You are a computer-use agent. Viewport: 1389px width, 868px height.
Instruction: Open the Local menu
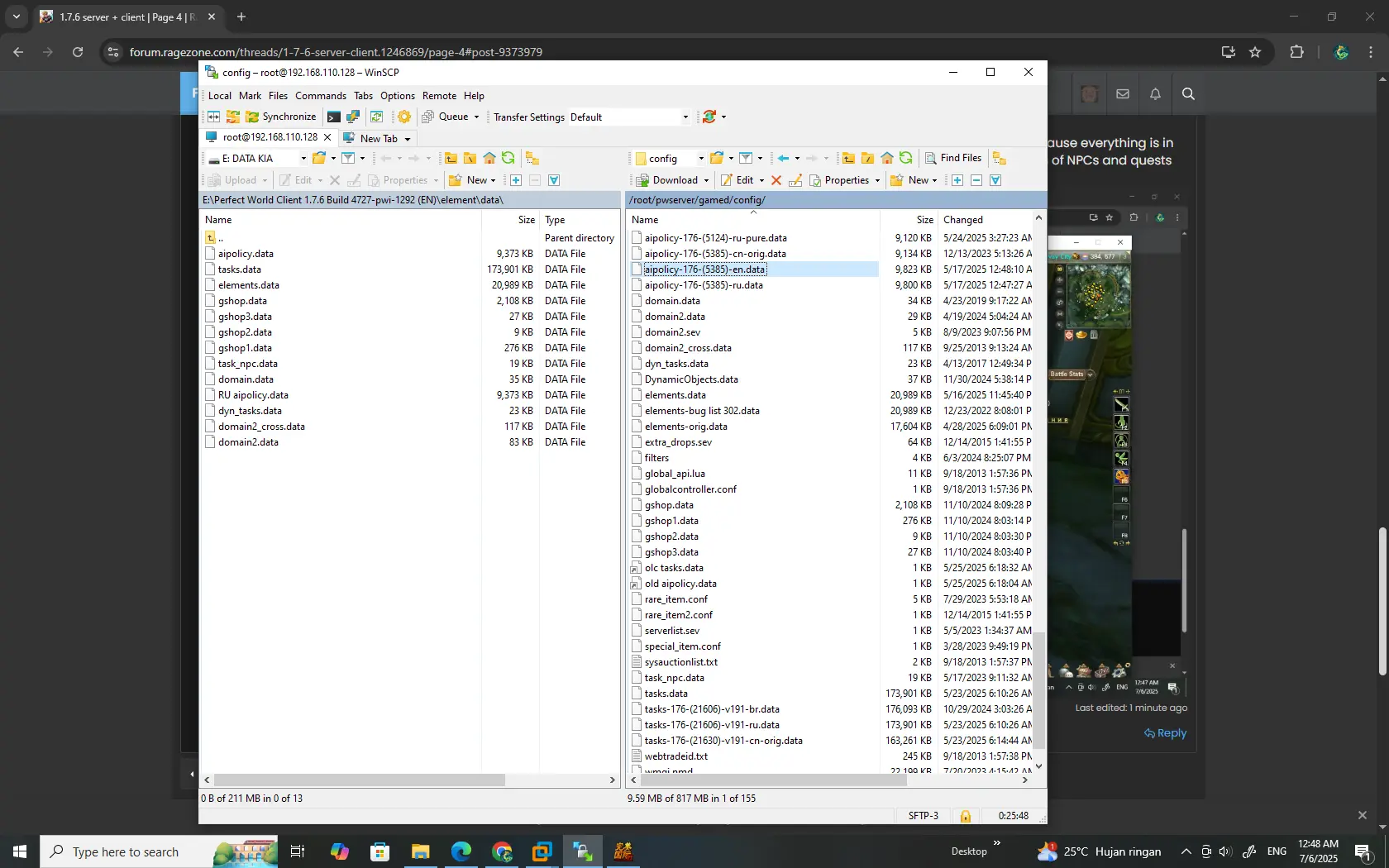pyautogui.click(x=220, y=96)
